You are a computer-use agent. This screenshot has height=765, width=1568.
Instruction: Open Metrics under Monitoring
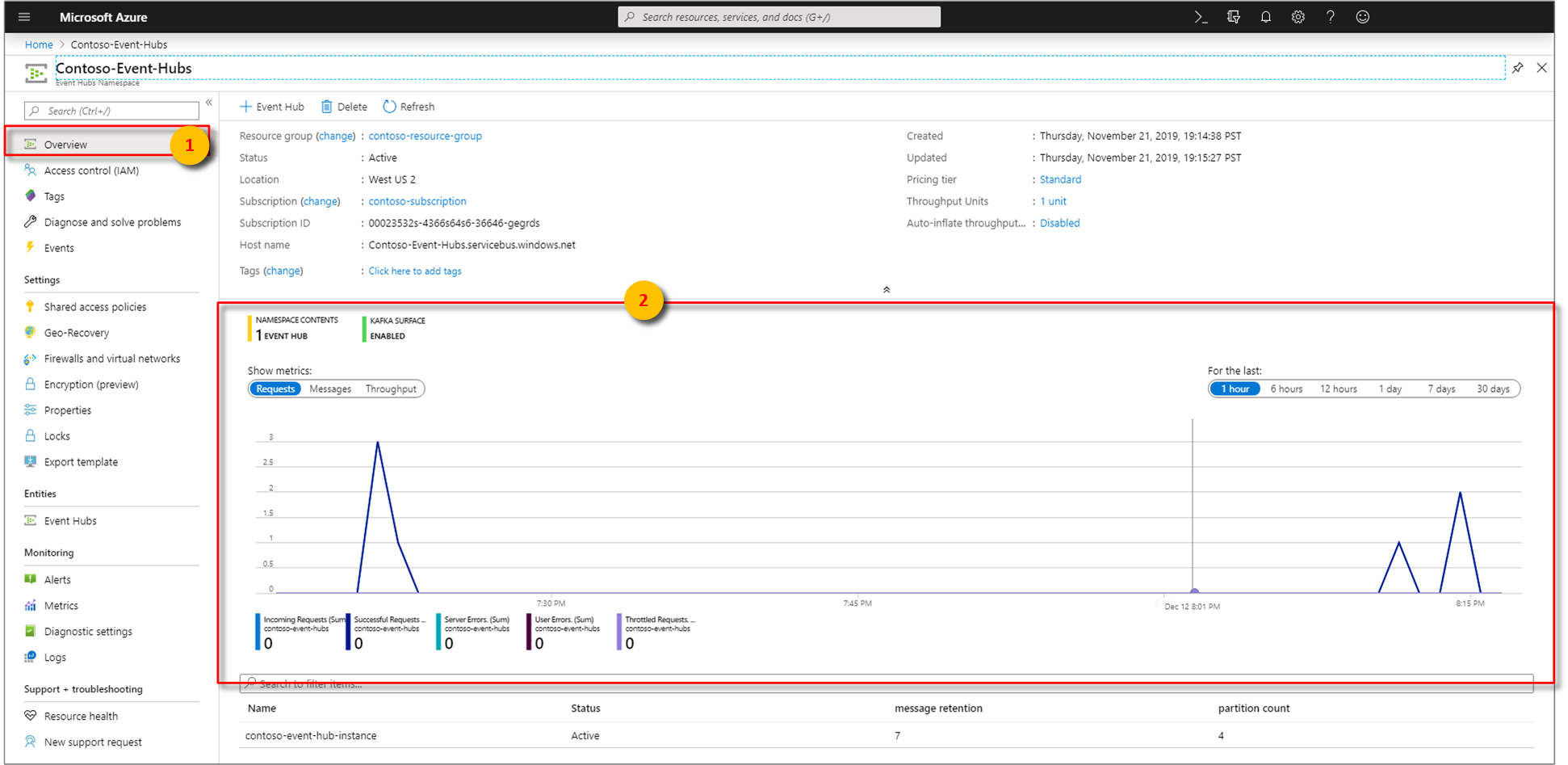60,605
